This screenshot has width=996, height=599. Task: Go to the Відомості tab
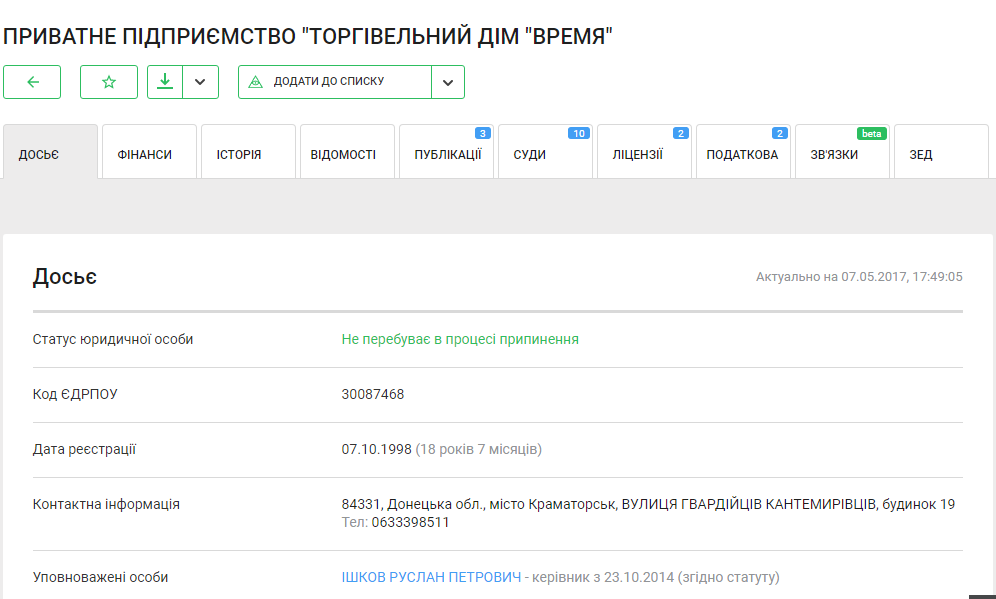pyautogui.click(x=347, y=154)
